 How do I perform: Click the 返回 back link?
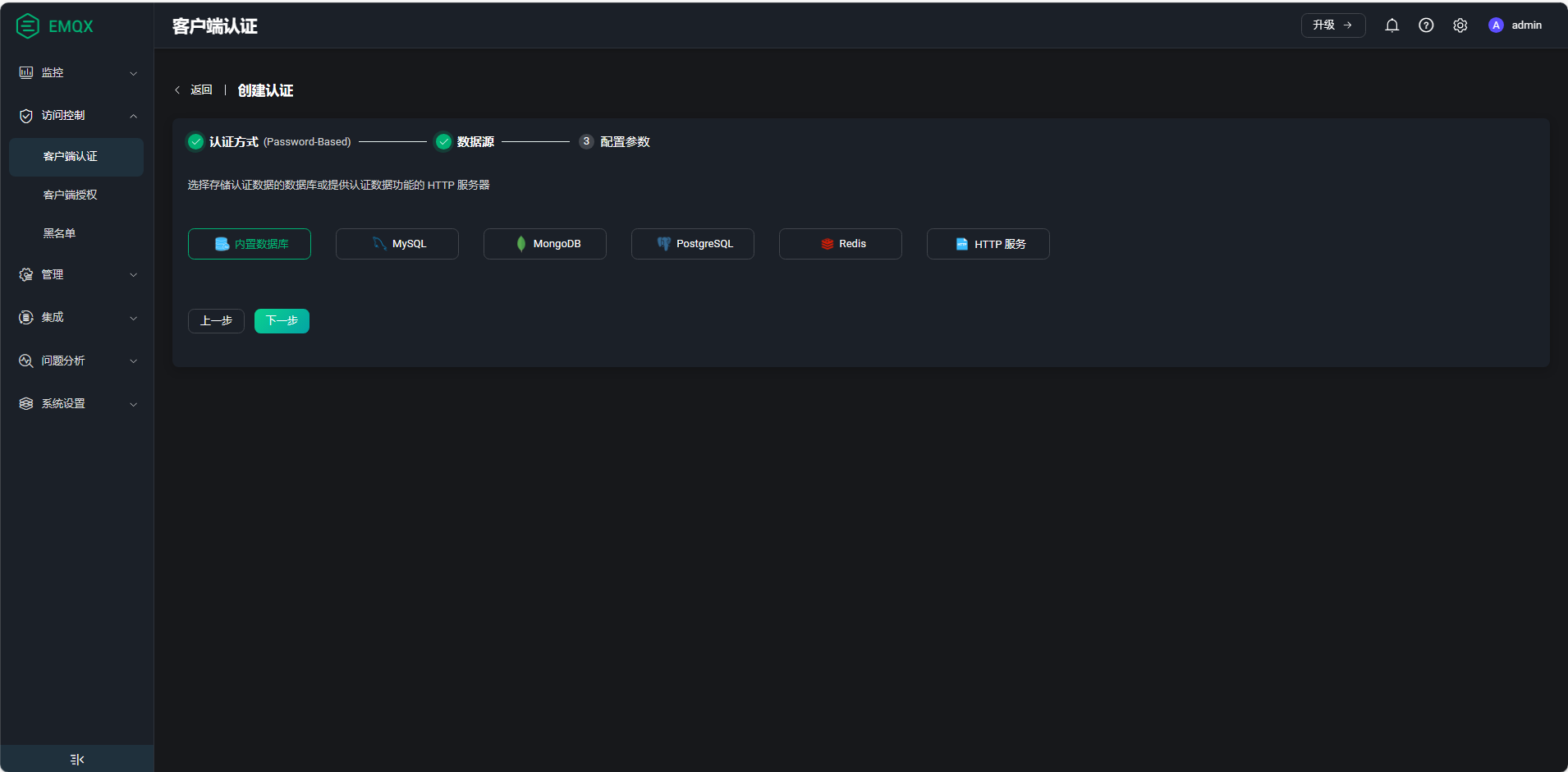(201, 90)
